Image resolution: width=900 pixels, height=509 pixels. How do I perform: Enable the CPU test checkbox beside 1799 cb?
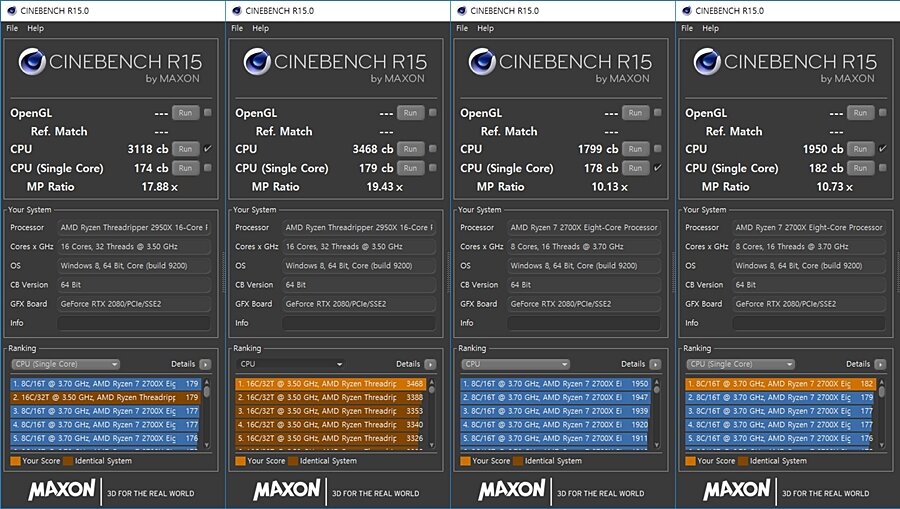(x=658, y=149)
